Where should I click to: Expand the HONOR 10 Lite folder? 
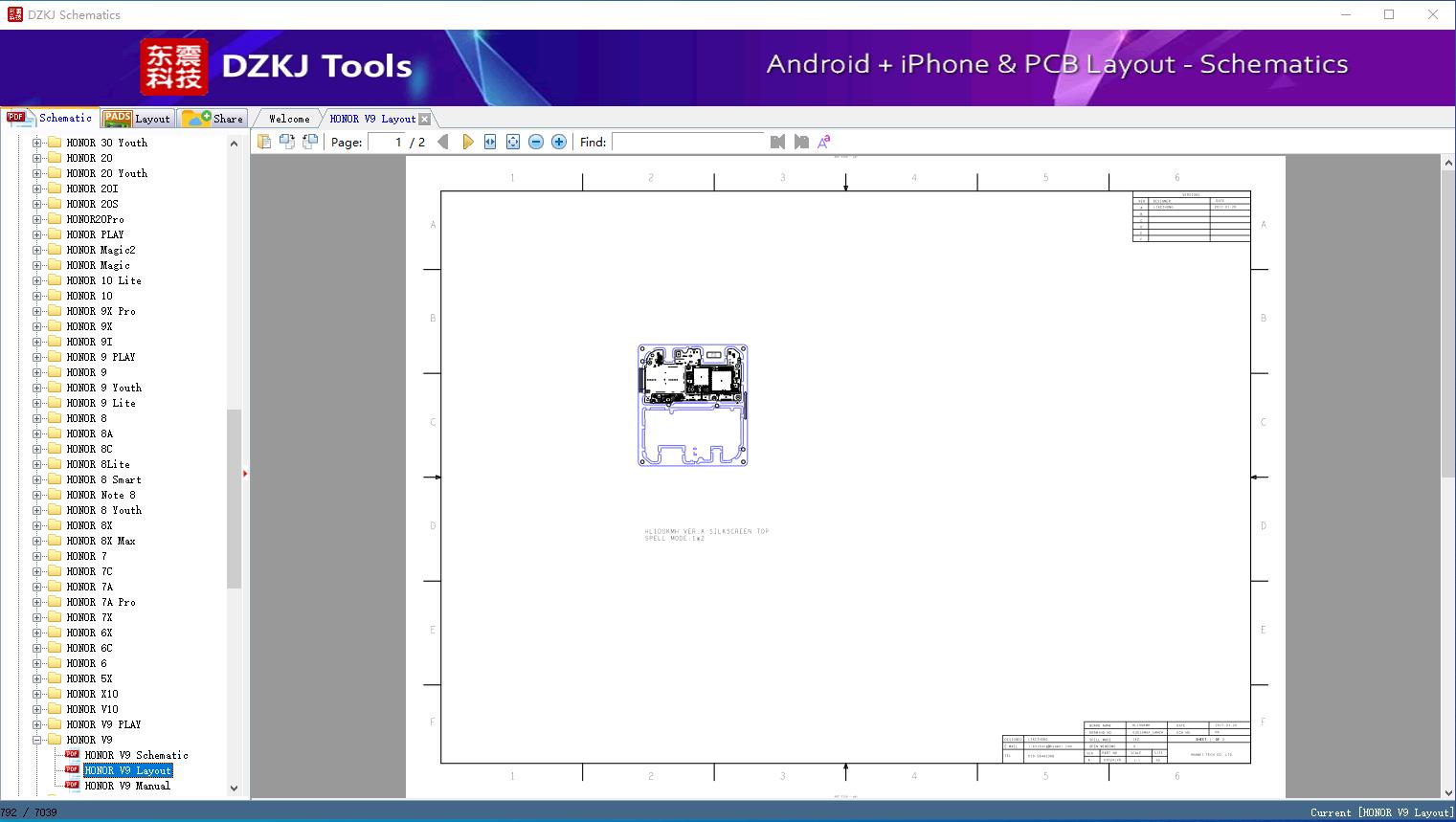click(36, 280)
